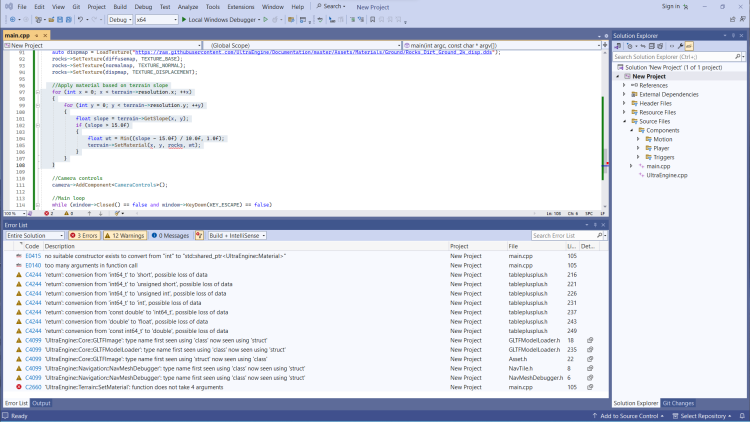The image size is (750, 422).
Task: Collapse the Source Files folder
Action: click(x=624, y=122)
